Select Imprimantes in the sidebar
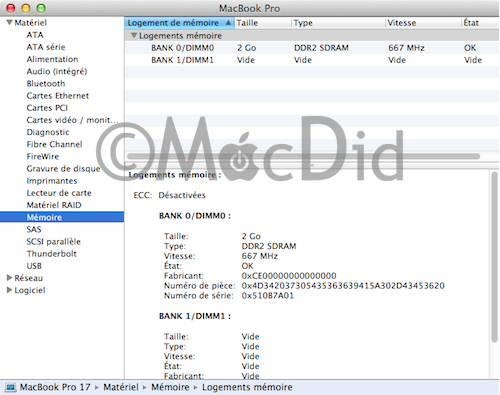Image resolution: width=500 pixels, height=395 pixels. 52,181
